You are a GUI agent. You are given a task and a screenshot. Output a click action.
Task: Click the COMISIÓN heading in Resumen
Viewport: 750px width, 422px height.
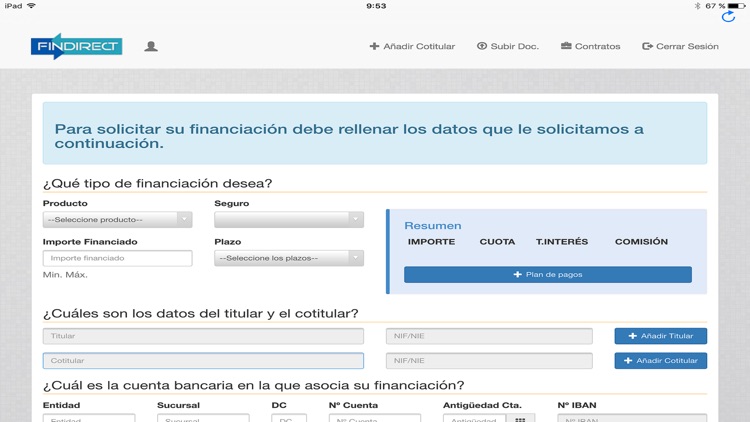coord(641,242)
